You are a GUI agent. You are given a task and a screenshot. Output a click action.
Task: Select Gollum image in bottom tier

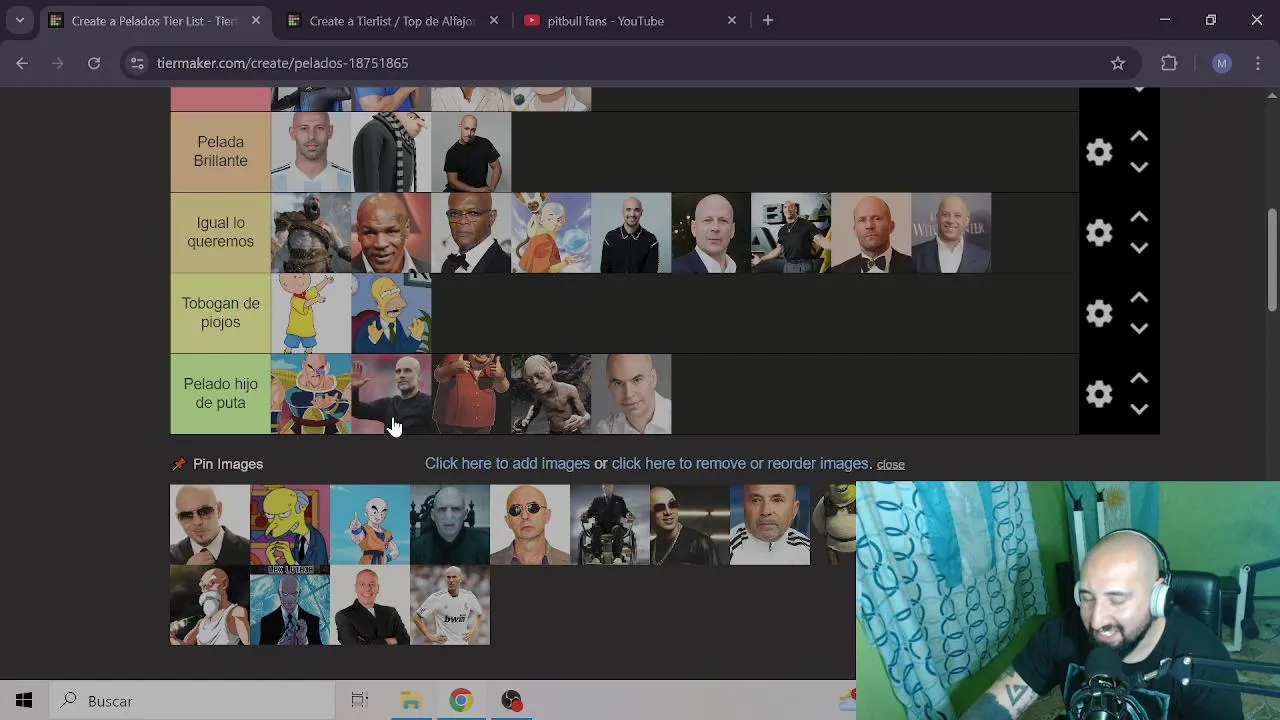click(551, 394)
